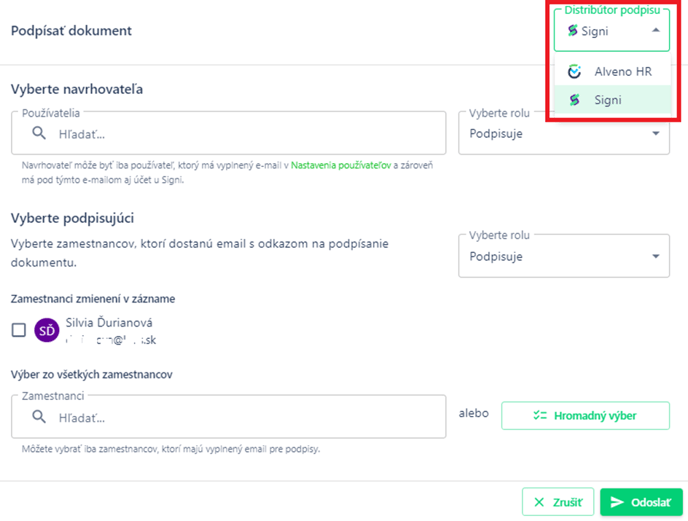Click the paper plane icon on Odoslať
Screen dimensions: 688x521
(x=617, y=502)
